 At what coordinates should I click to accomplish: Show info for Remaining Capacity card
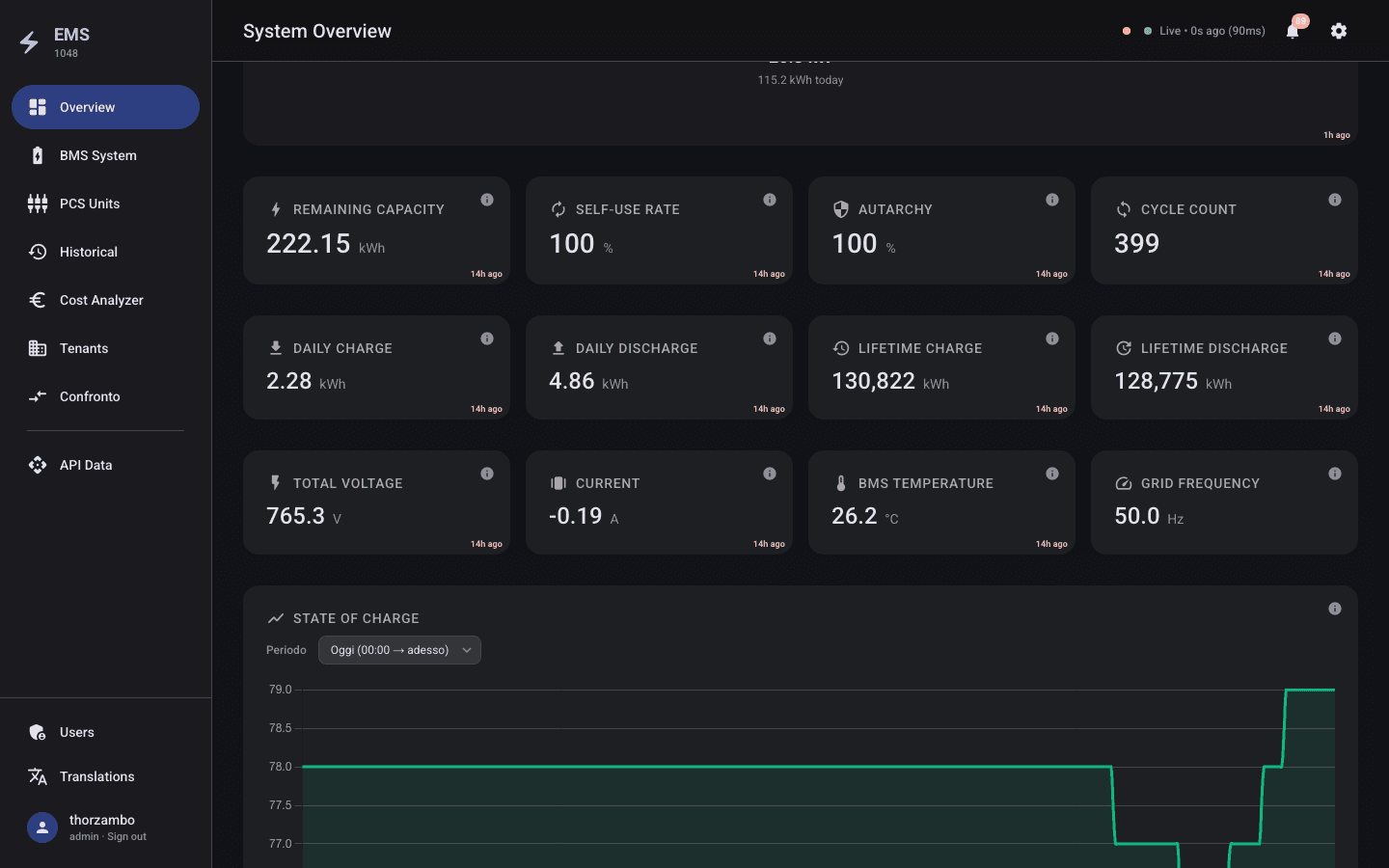point(487,200)
